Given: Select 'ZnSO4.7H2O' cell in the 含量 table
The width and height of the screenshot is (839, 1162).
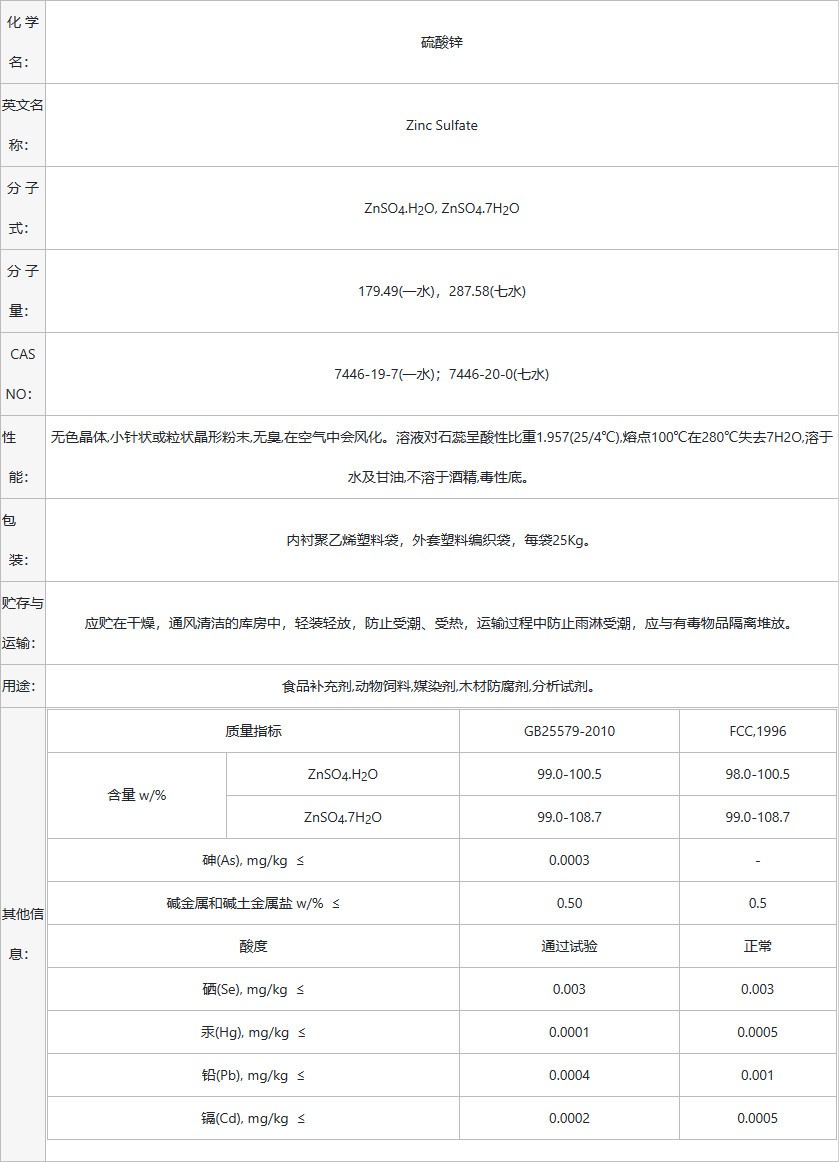Looking at the screenshot, I should (342, 818).
